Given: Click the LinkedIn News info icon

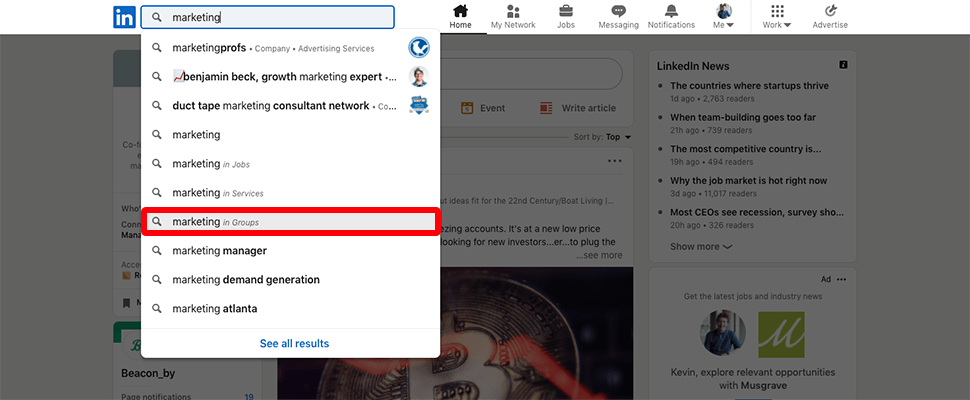Looking at the screenshot, I should [x=843, y=65].
